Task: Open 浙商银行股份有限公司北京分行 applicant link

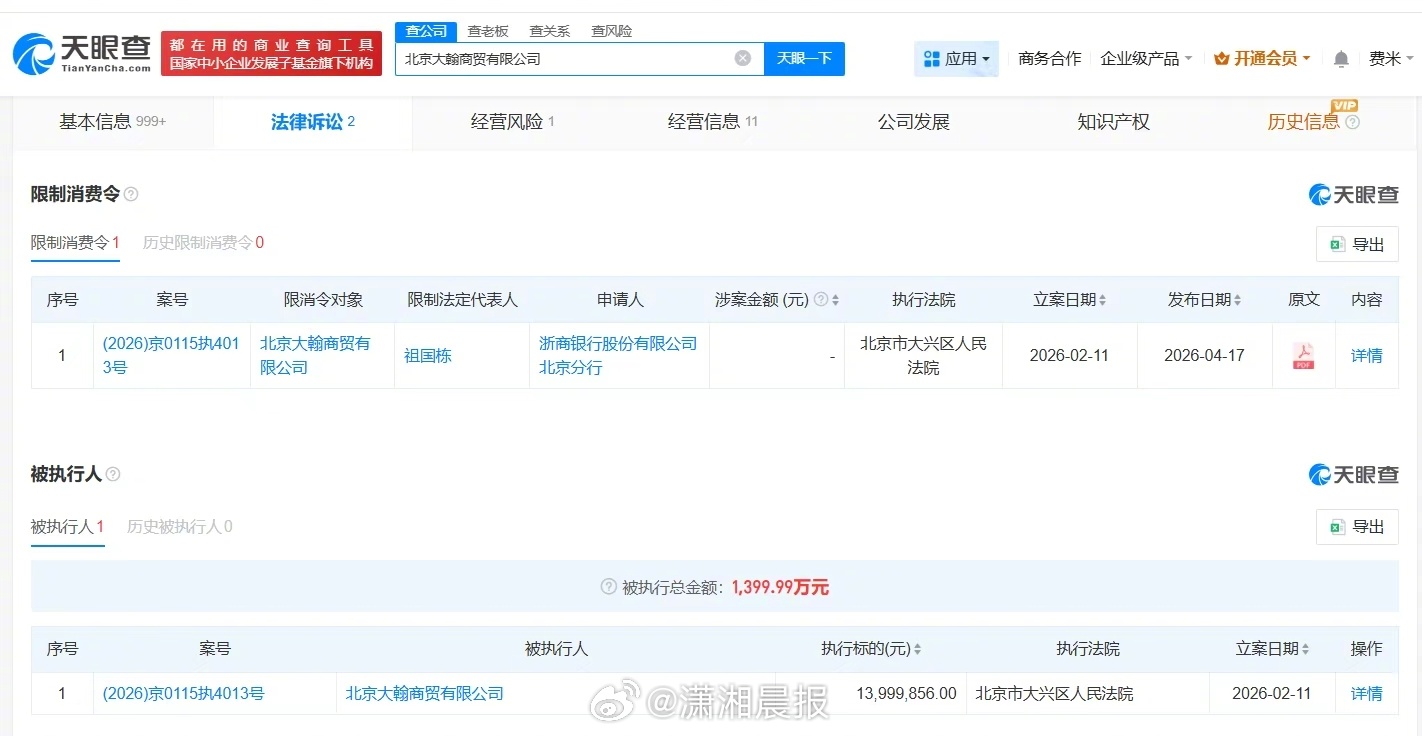Action: 617,355
